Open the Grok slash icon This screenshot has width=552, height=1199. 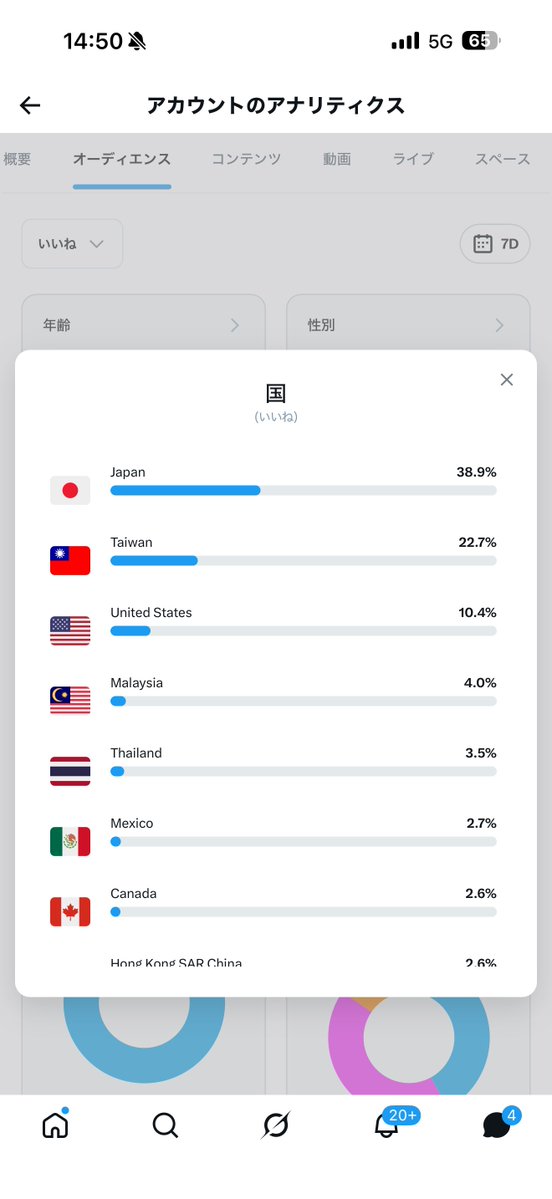pos(276,1125)
